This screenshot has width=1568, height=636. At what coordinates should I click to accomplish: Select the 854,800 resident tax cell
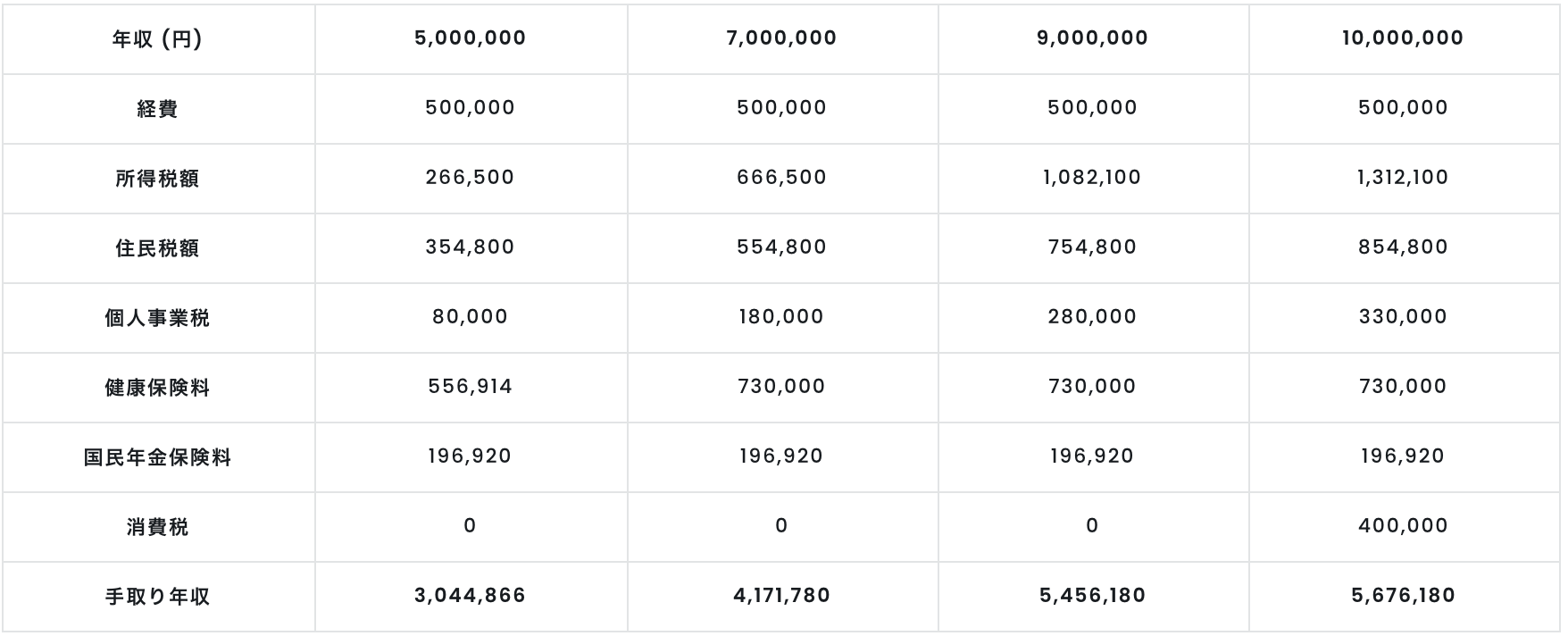pyautogui.click(x=1403, y=247)
